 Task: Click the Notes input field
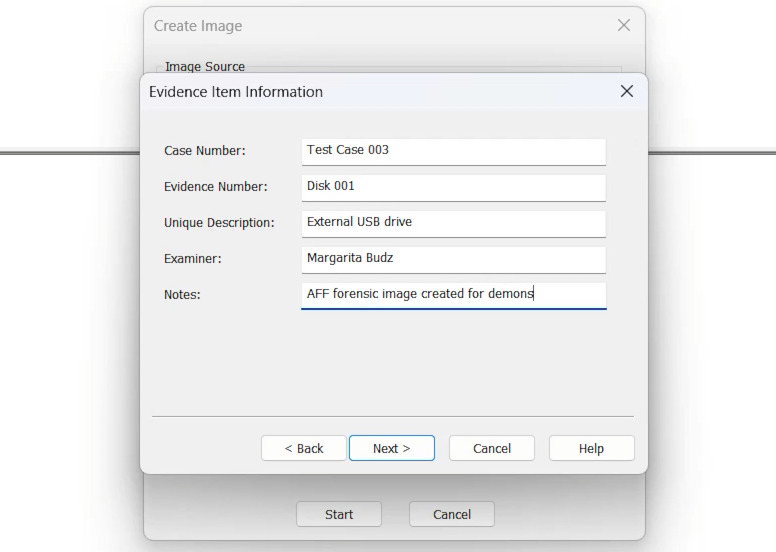(x=453, y=296)
